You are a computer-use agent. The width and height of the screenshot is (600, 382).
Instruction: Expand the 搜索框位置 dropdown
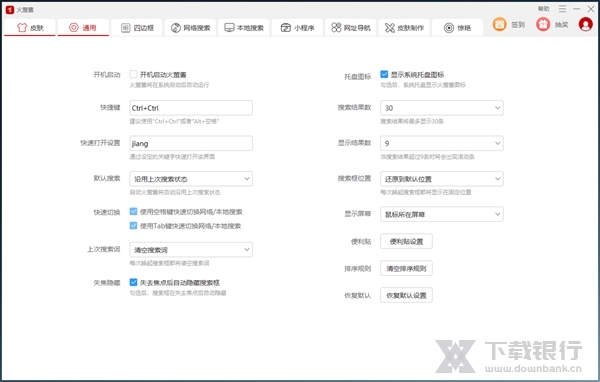coord(442,179)
